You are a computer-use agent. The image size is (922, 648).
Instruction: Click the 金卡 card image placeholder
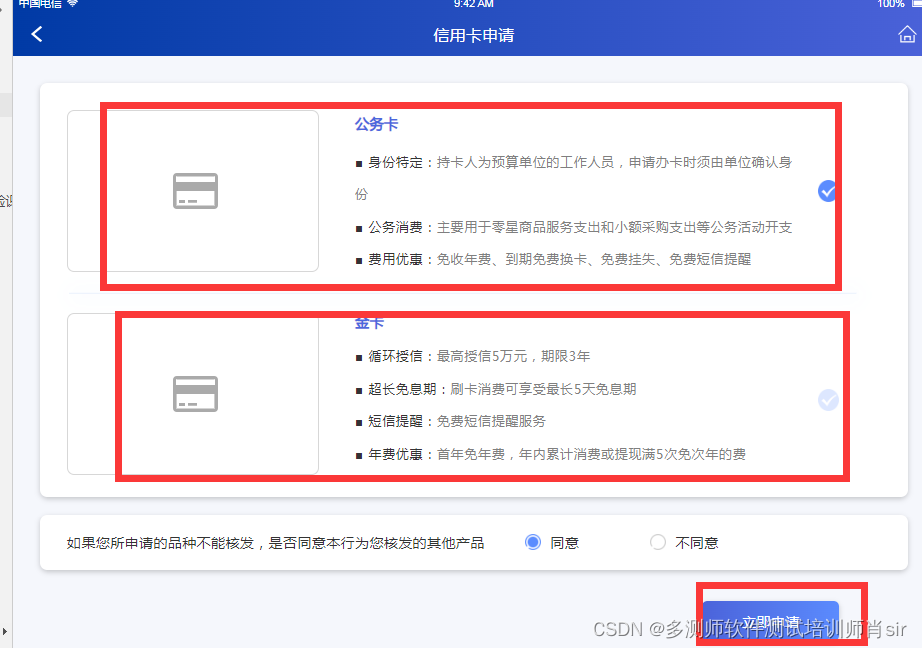[194, 393]
